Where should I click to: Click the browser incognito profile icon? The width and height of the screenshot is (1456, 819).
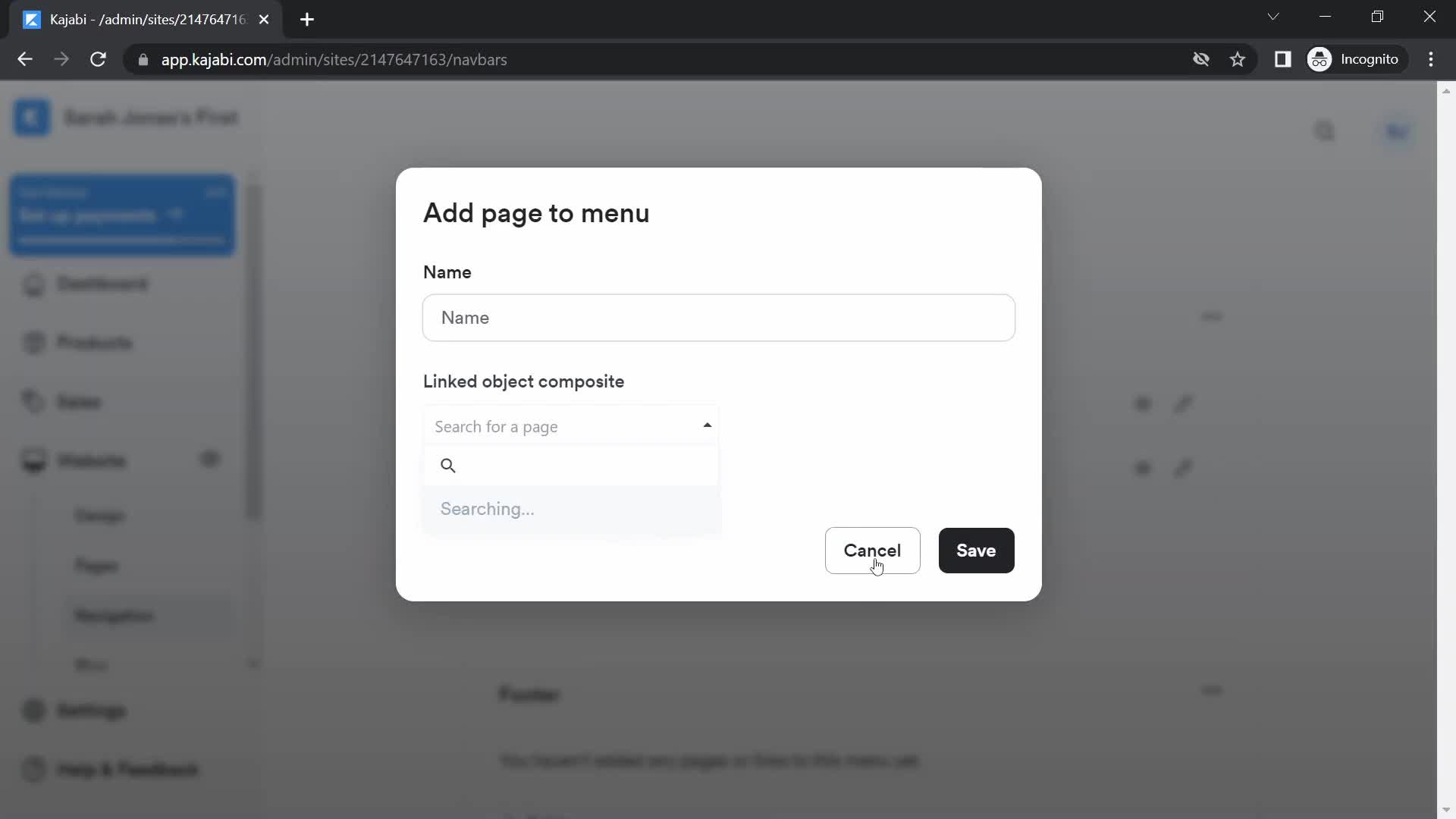[1321, 59]
